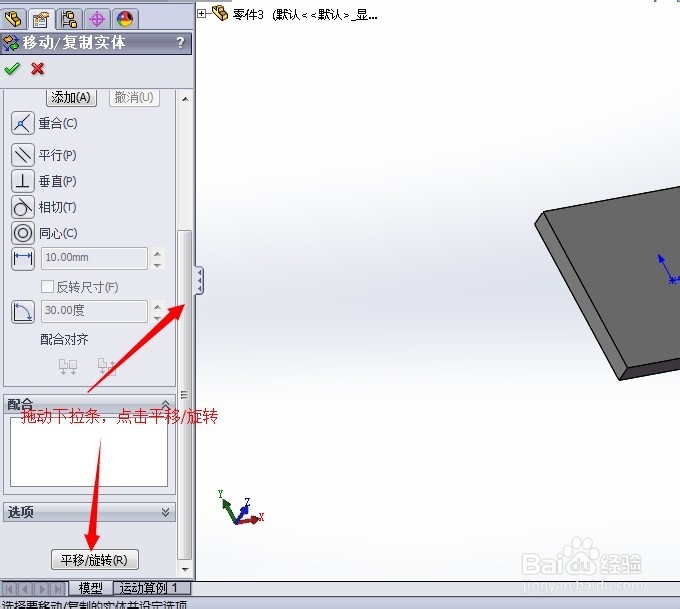Viewport: 680px width, 609px height.
Task: Click the 30.00度 angle field
Action: [x=94, y=311]
